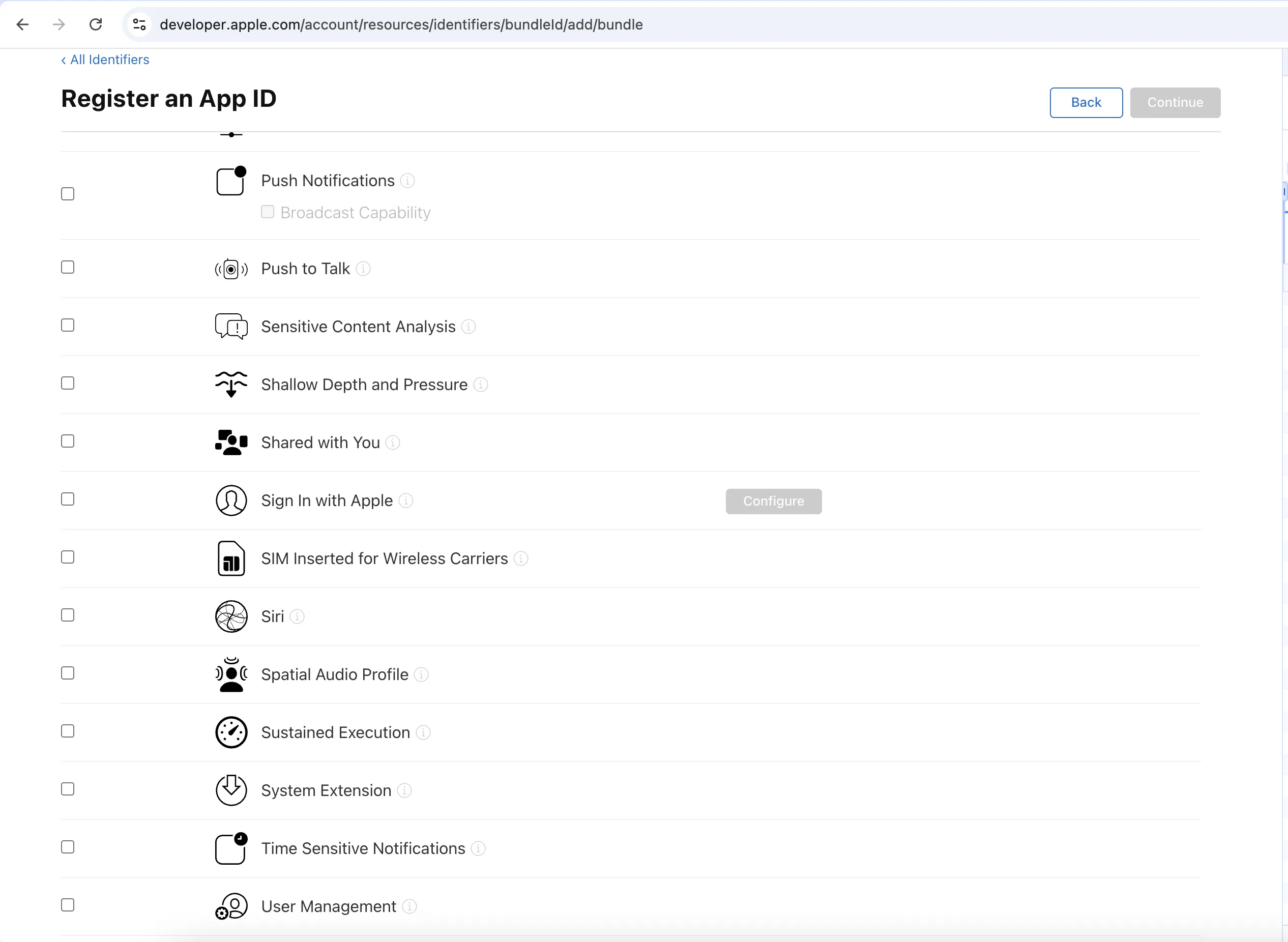The height and width of the screenshot is (942, 1288).
Task: Check Shallow Depth and Pressure capability
Action: [68, 383]
